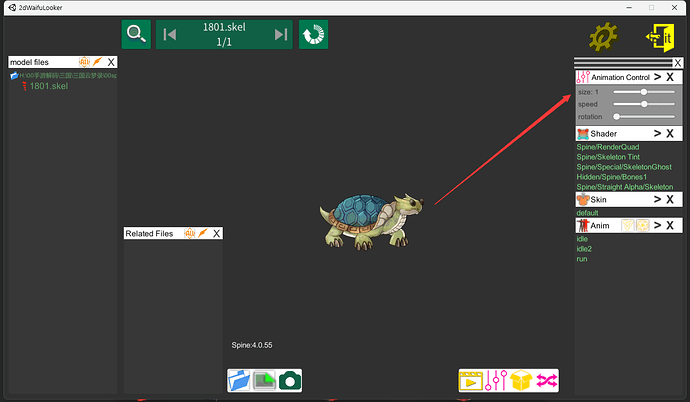Viewport: 690px width, 402px height.
Task: Open folder with the blue folder icon
Action: 239,380
